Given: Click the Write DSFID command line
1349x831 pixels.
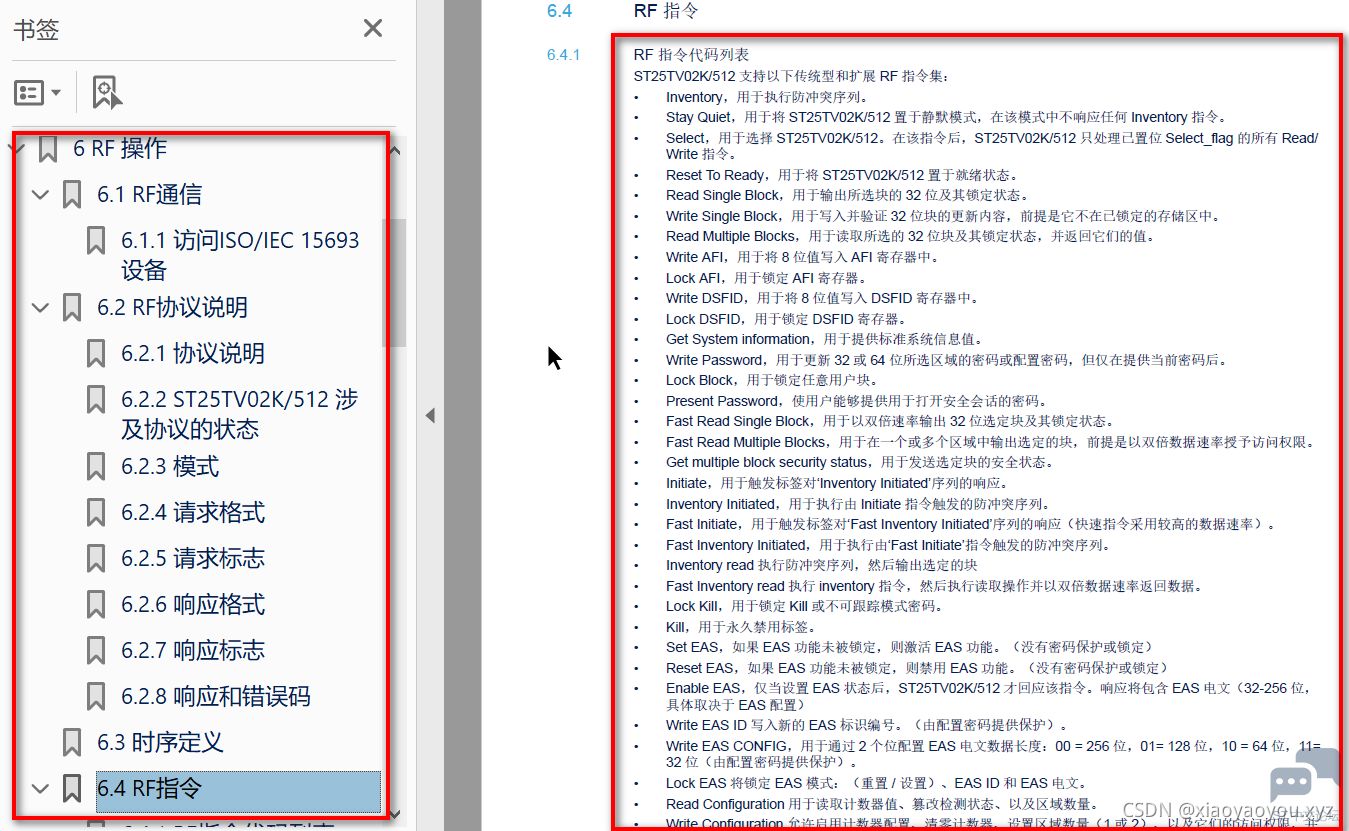Looking at the screenshot, I should [x=822, y=298].
